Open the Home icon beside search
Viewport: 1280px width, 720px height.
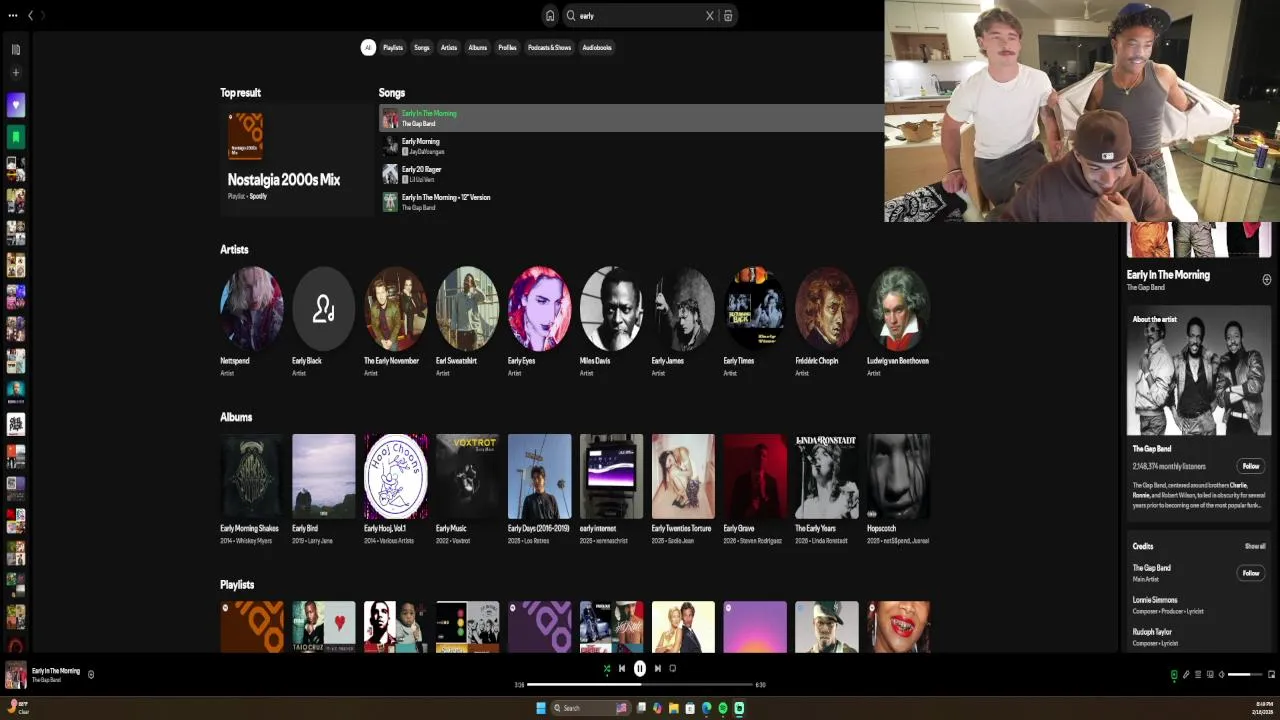(549, 15)
